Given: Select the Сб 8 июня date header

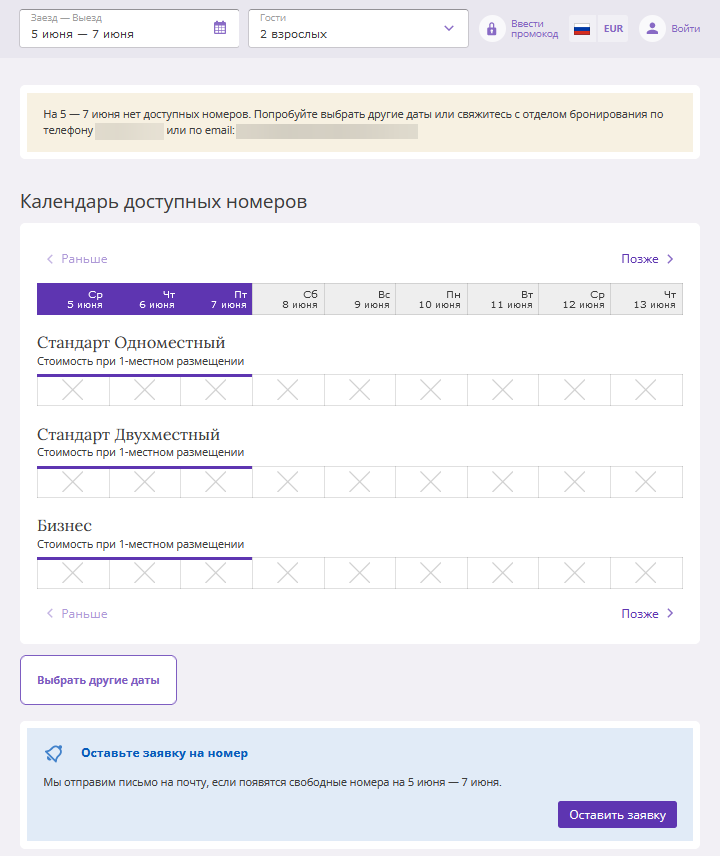Looking at the screenshot, I should [x=288, y=299].
